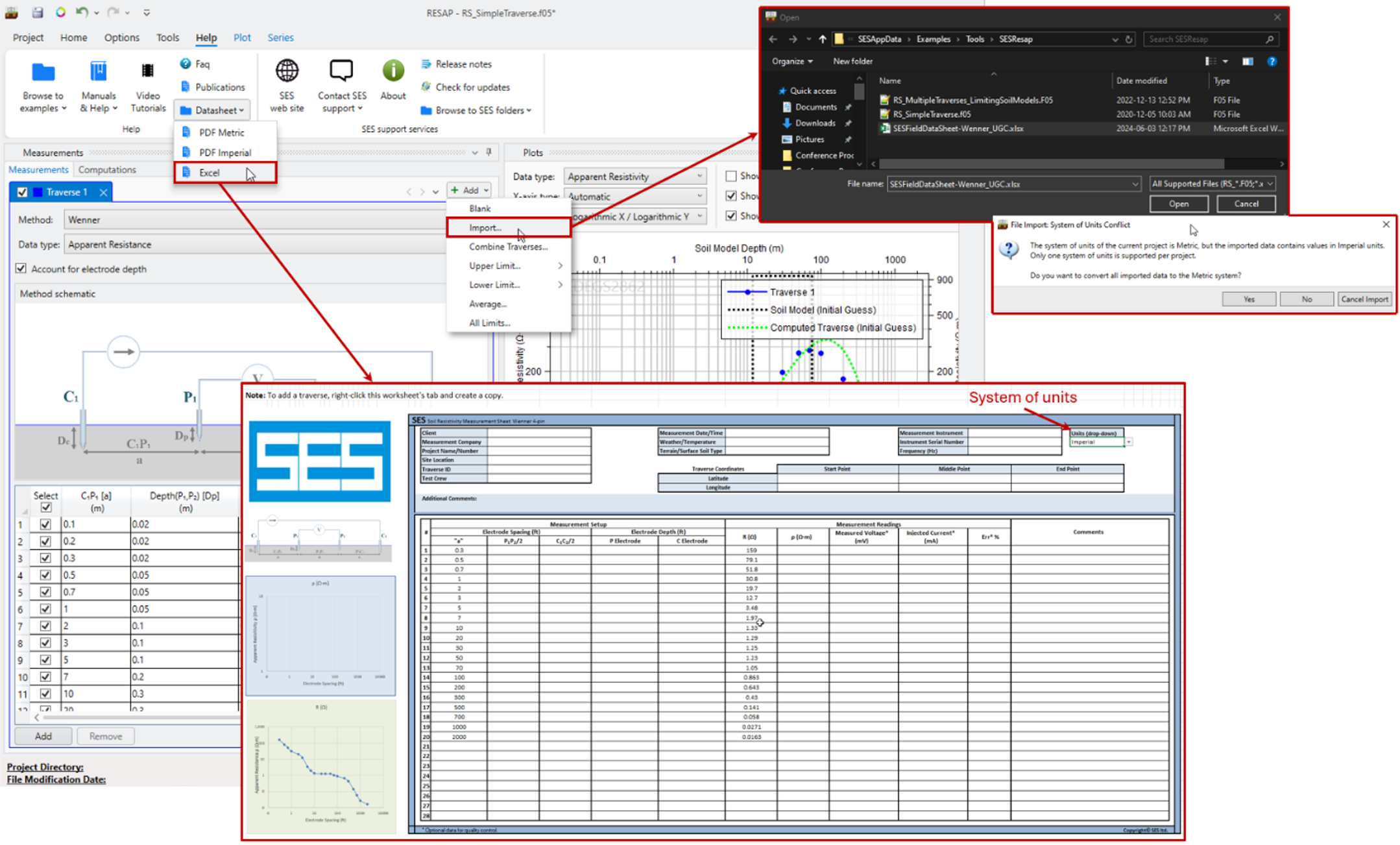1400x845 pixels.
Task: Toggle the first unchecked Show checkbox in Plots
Action: coord(731,176)
